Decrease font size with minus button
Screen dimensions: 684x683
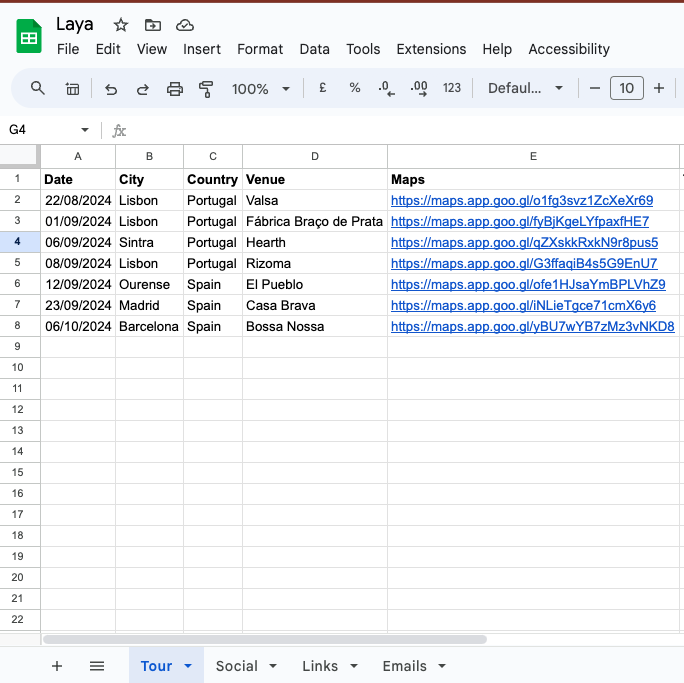594,89
